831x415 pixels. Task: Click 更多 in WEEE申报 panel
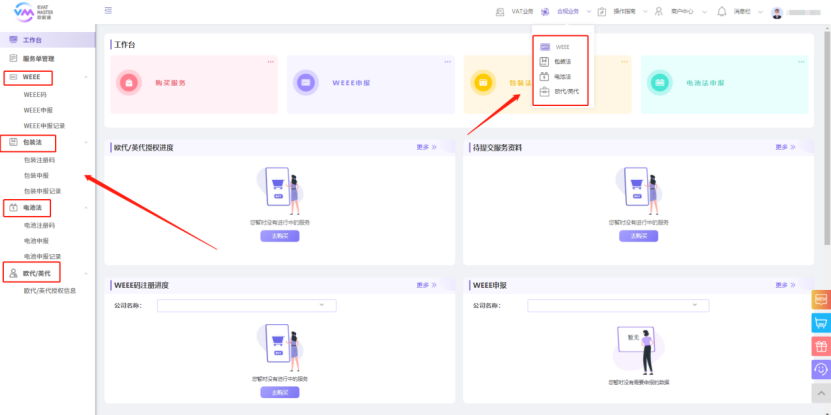click(785, 285)
